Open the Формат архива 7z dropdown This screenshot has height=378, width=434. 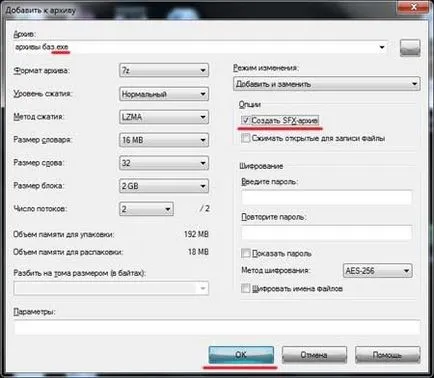coord(164,70)
